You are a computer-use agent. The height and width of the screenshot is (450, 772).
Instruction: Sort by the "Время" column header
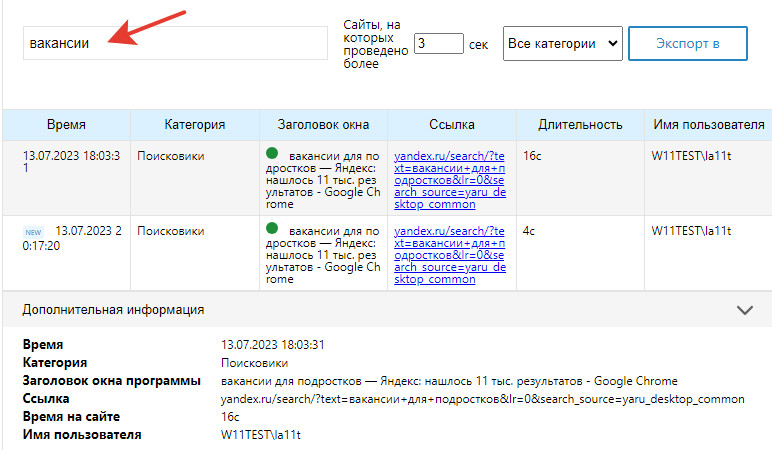pos(66,125)
